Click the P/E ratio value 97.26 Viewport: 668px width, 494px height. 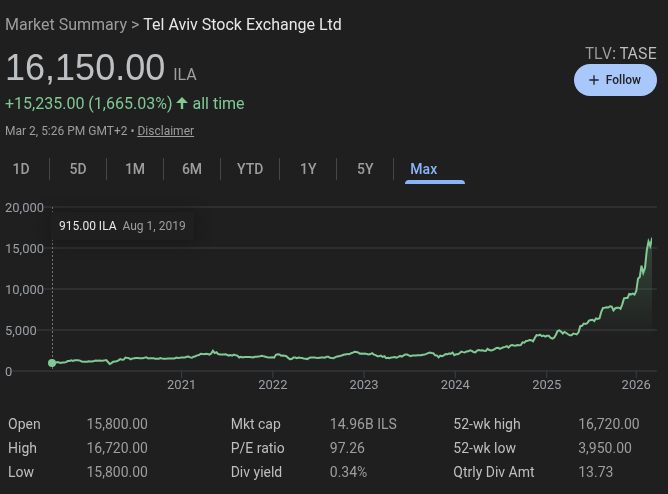(347, 448)
